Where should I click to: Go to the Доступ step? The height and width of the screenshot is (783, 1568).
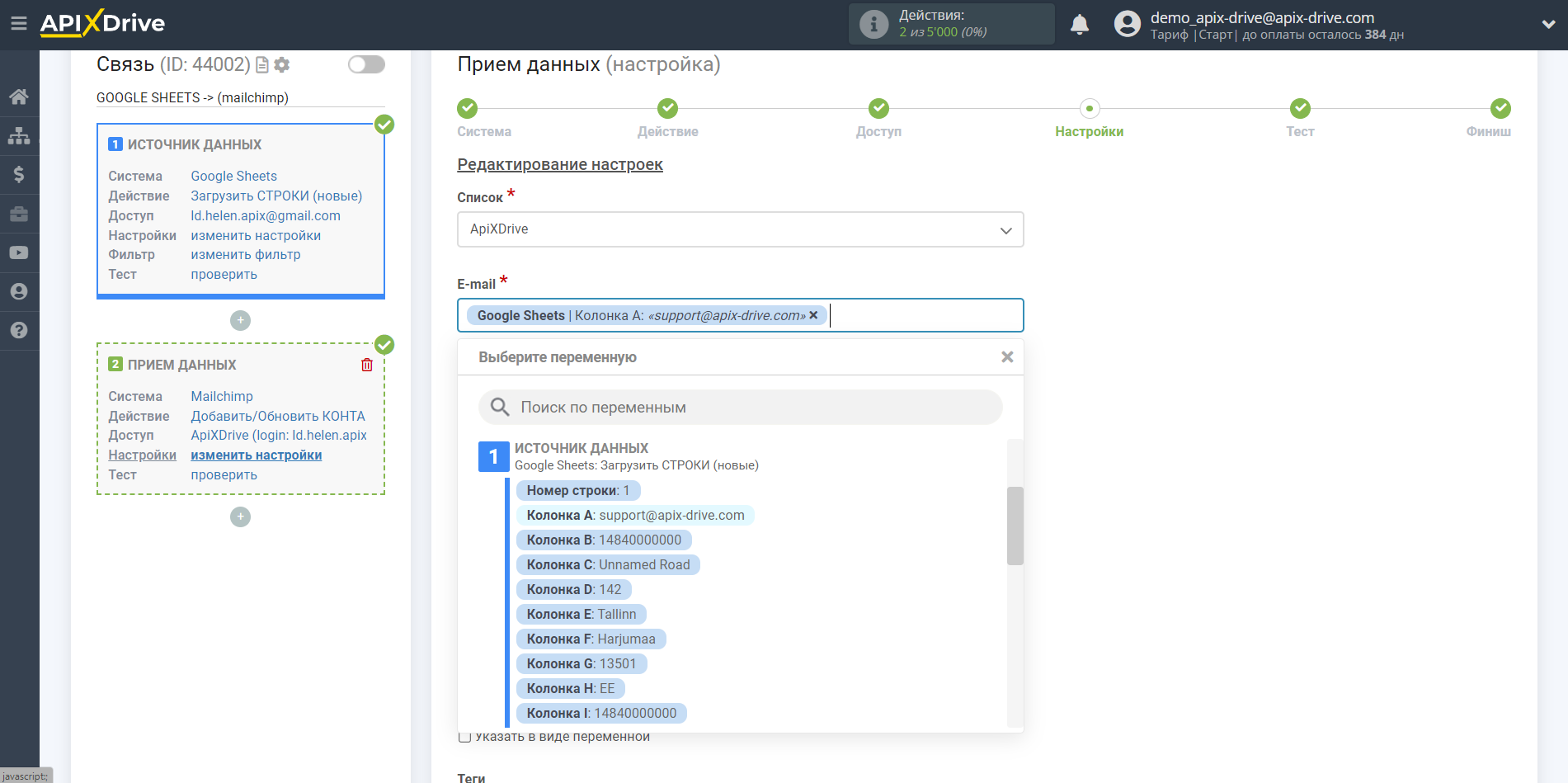[x=879, y=118]
